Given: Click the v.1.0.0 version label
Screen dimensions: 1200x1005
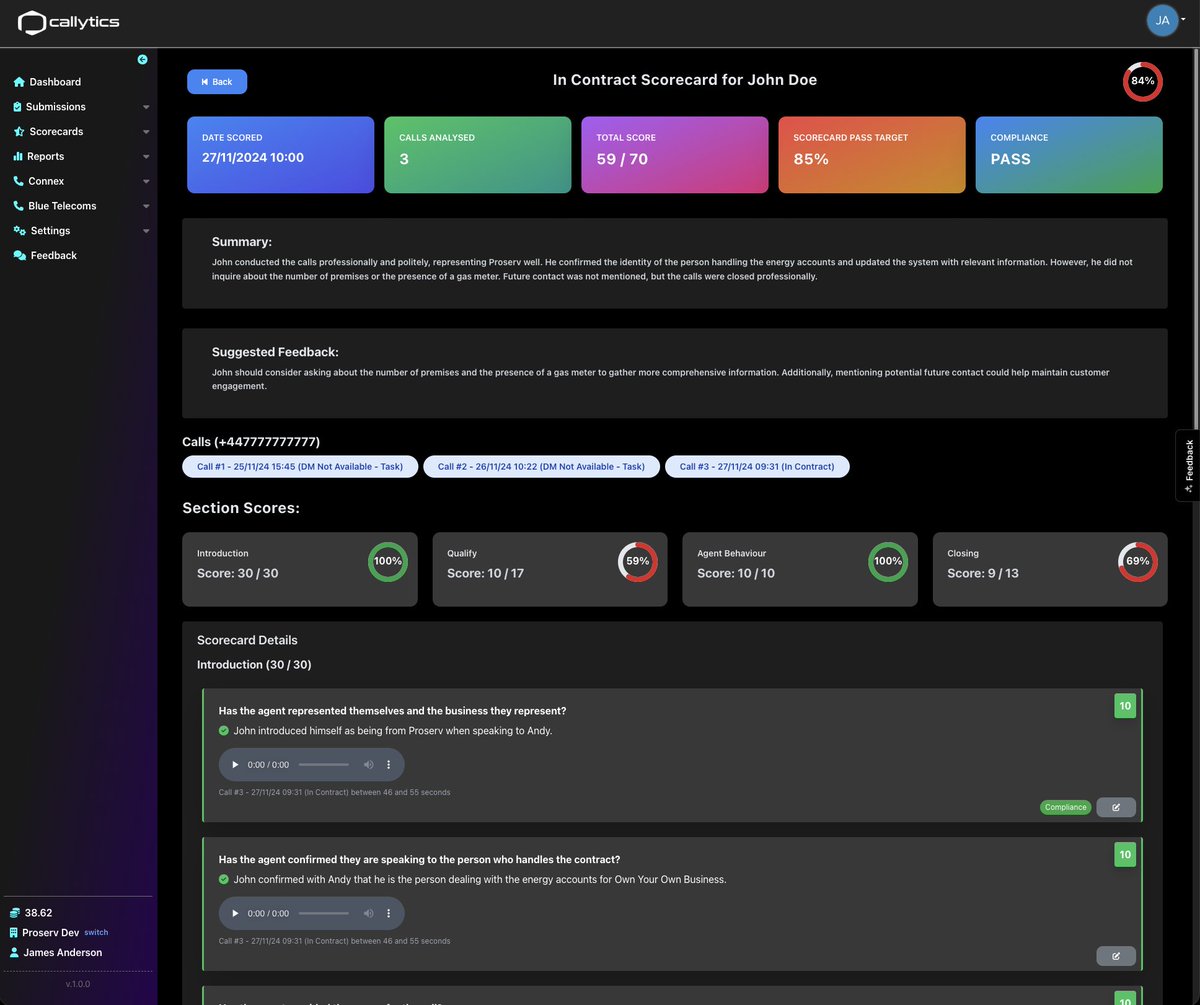Looking at the screenshot, I should click(x=78, y=984).
